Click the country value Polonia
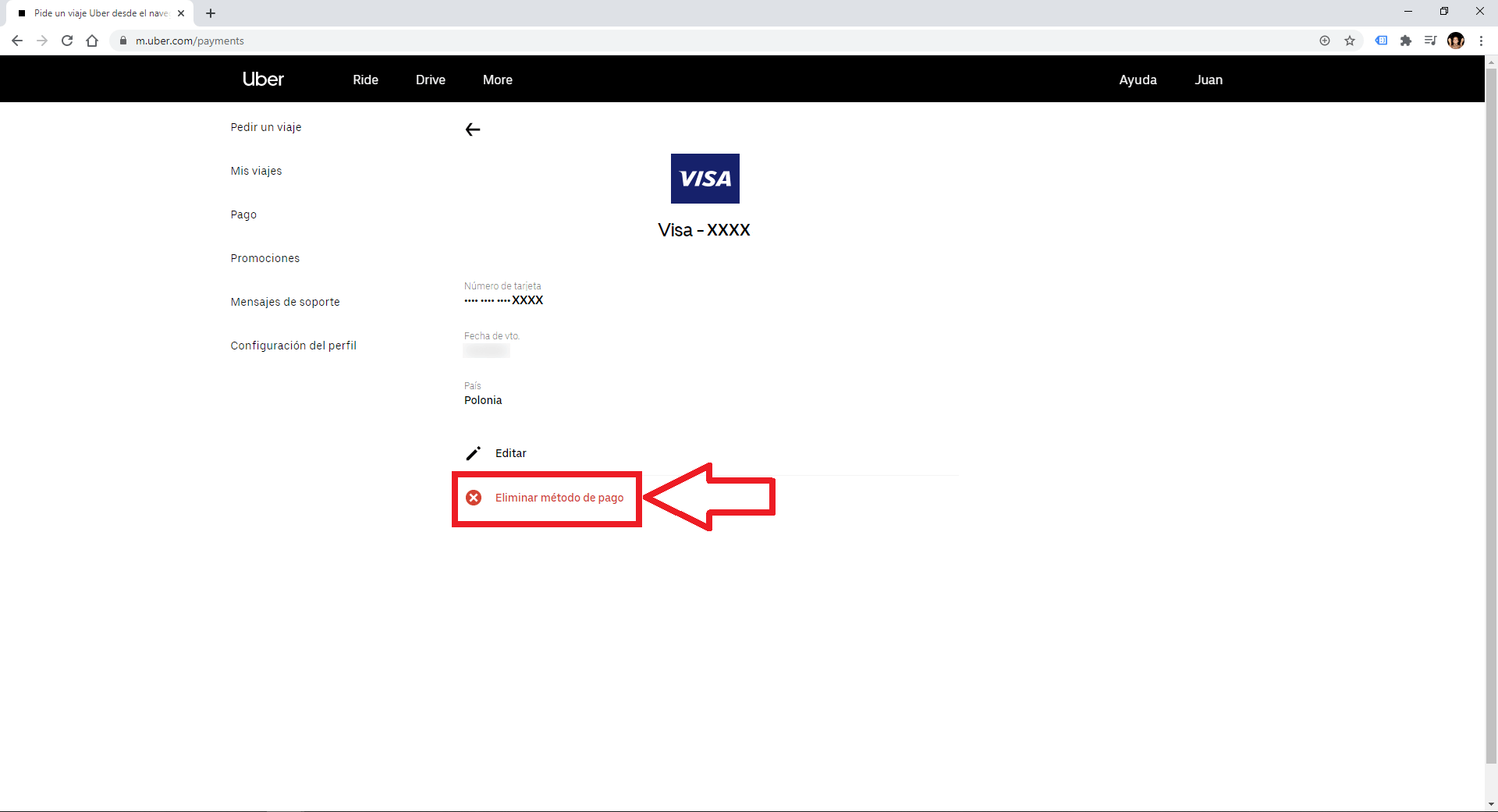 click(483, 400)
